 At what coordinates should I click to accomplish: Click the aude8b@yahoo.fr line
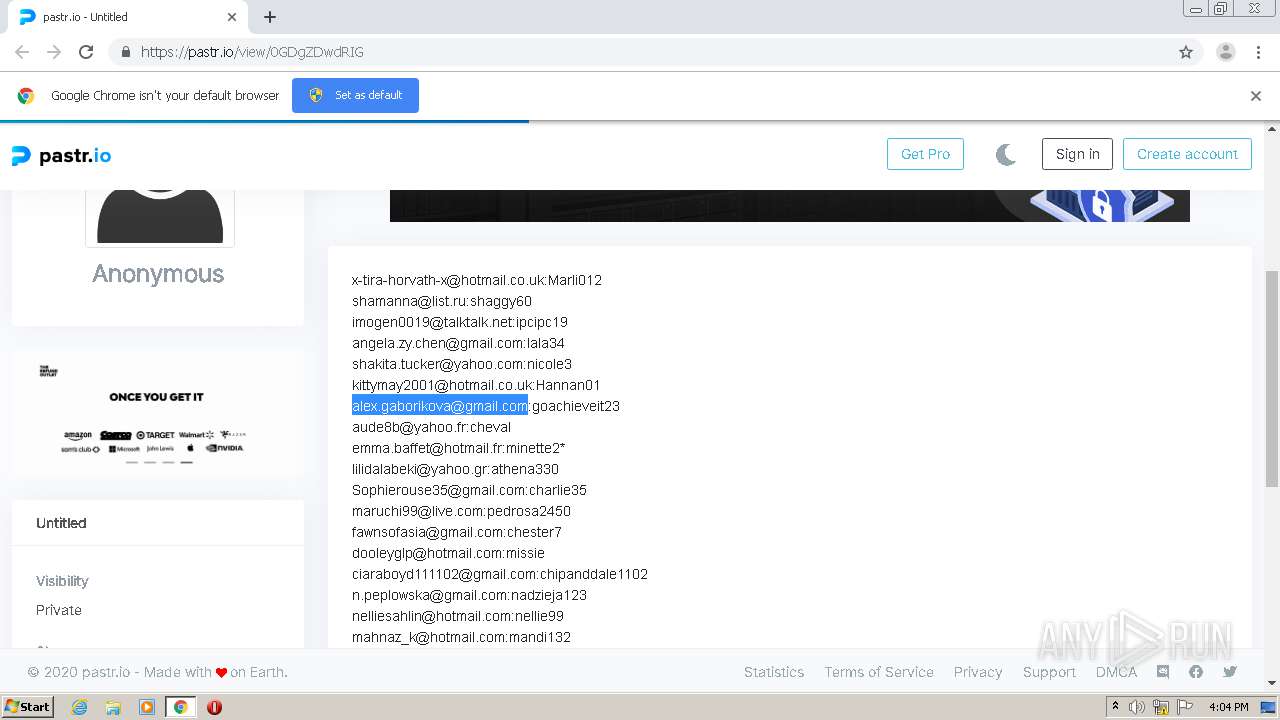431,427
